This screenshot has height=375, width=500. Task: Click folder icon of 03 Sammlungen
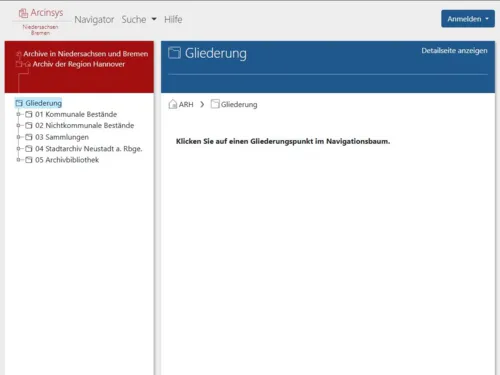(x=29, y=137)
